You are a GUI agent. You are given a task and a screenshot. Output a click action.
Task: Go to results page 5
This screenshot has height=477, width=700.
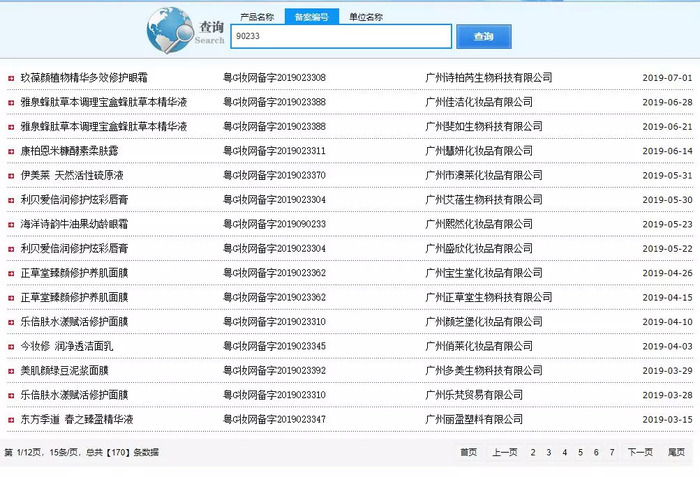580,452
